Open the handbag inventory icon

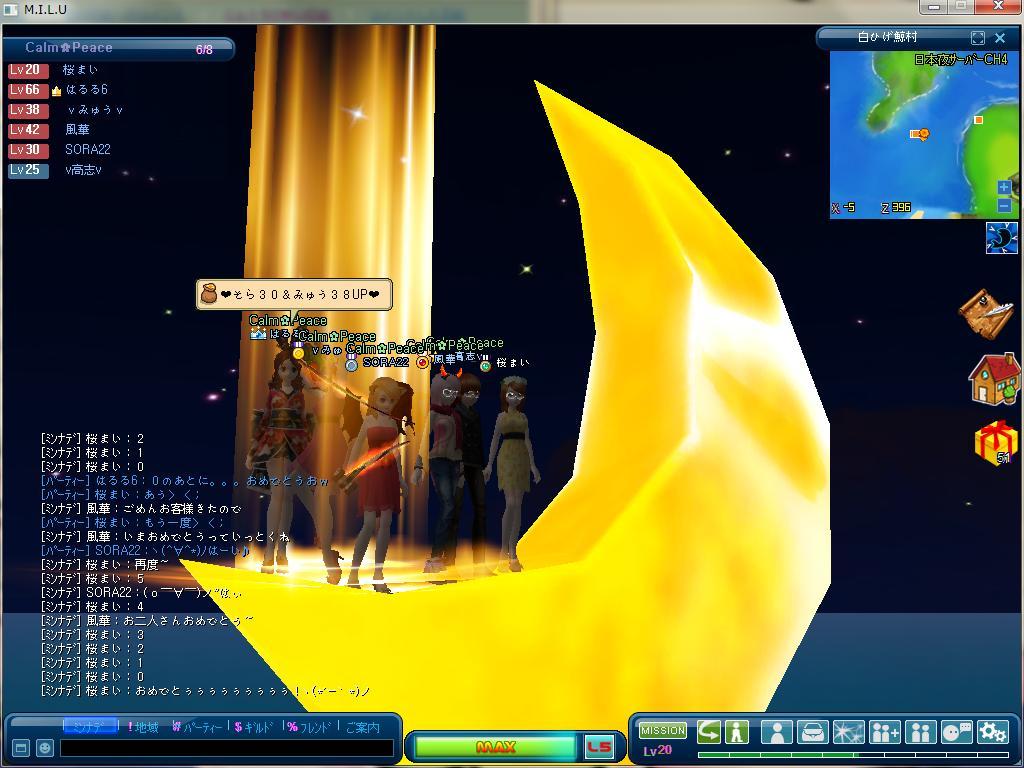[812, 732]
